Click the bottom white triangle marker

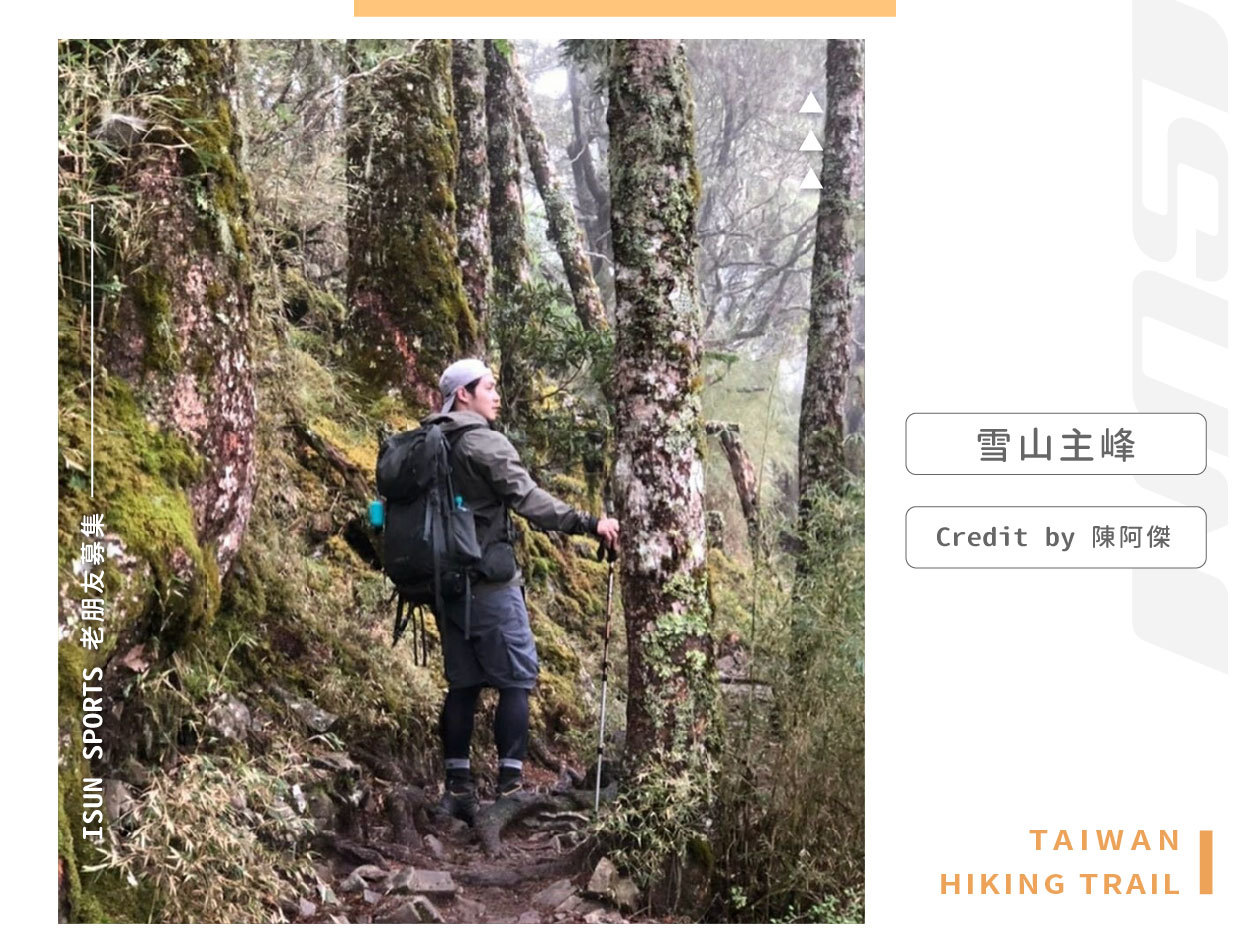point(811,179)
